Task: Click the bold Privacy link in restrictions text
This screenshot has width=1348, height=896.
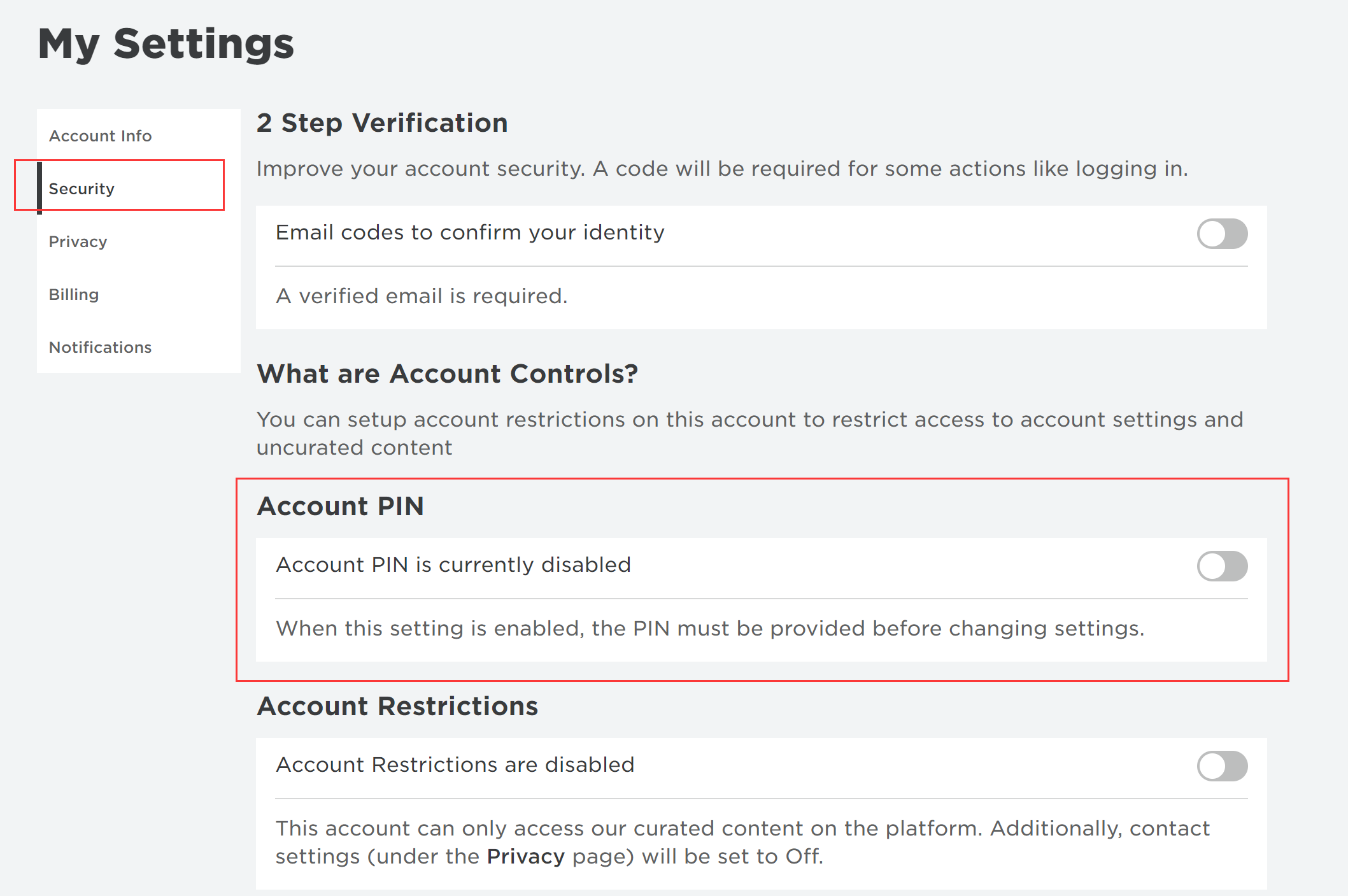Action: pyautogui.click(x=525, y=857)
